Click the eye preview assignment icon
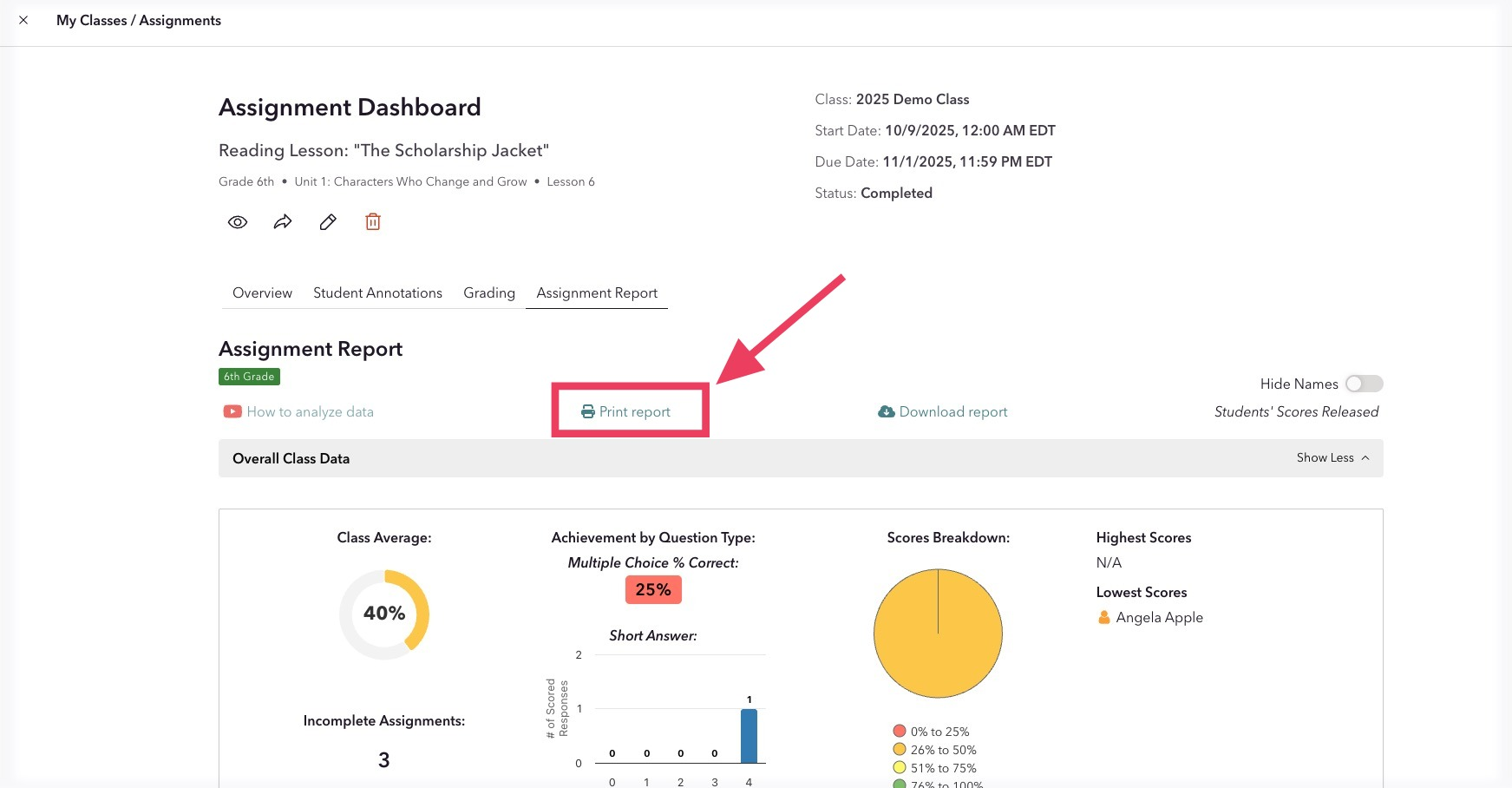The image size is (1512, 788). coord(238,222)
